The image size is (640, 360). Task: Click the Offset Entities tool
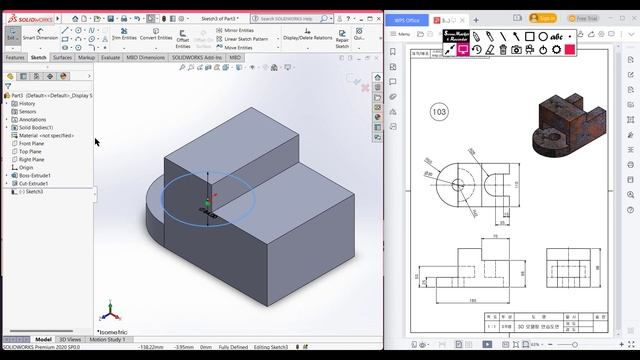[182, 39]
